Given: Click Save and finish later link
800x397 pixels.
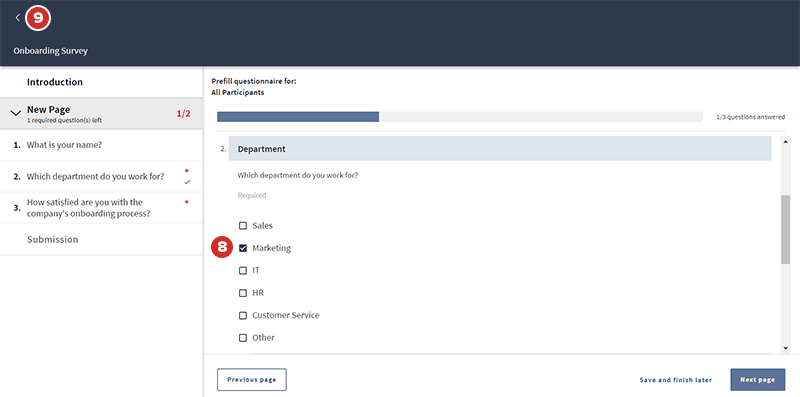Looking at the screenshot, I should (x=676, y=380).
